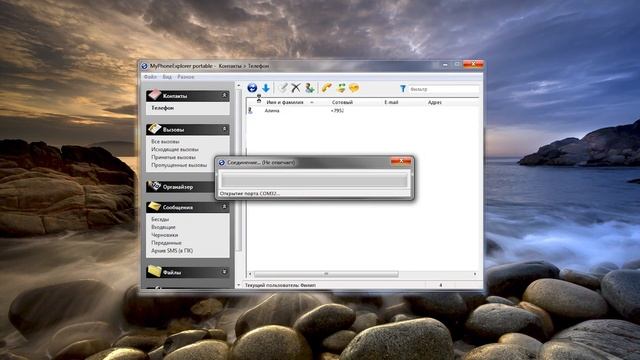Minimize the MyPhoneExplorer window
Viewport: 640px width, 360px height.
click(x=445, y=64)
